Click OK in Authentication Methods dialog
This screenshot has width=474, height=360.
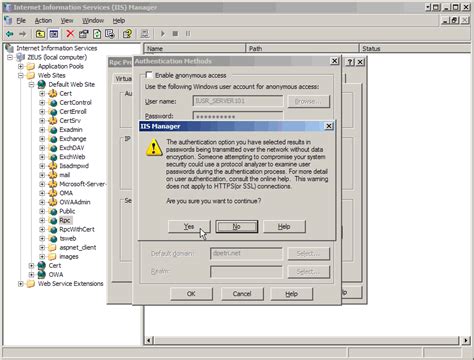pos(191,294)
